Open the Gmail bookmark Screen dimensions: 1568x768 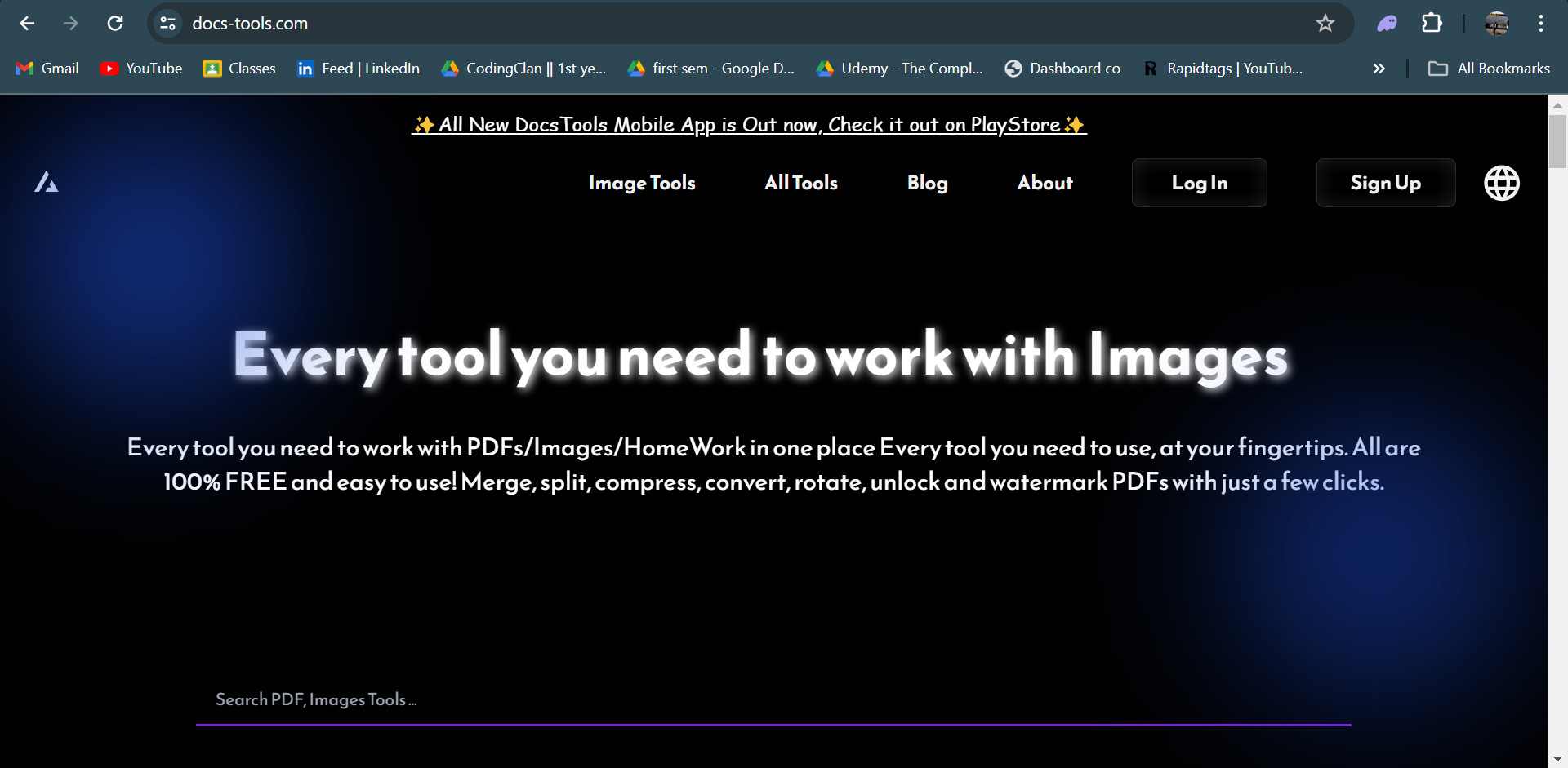(x=47, y=69)
